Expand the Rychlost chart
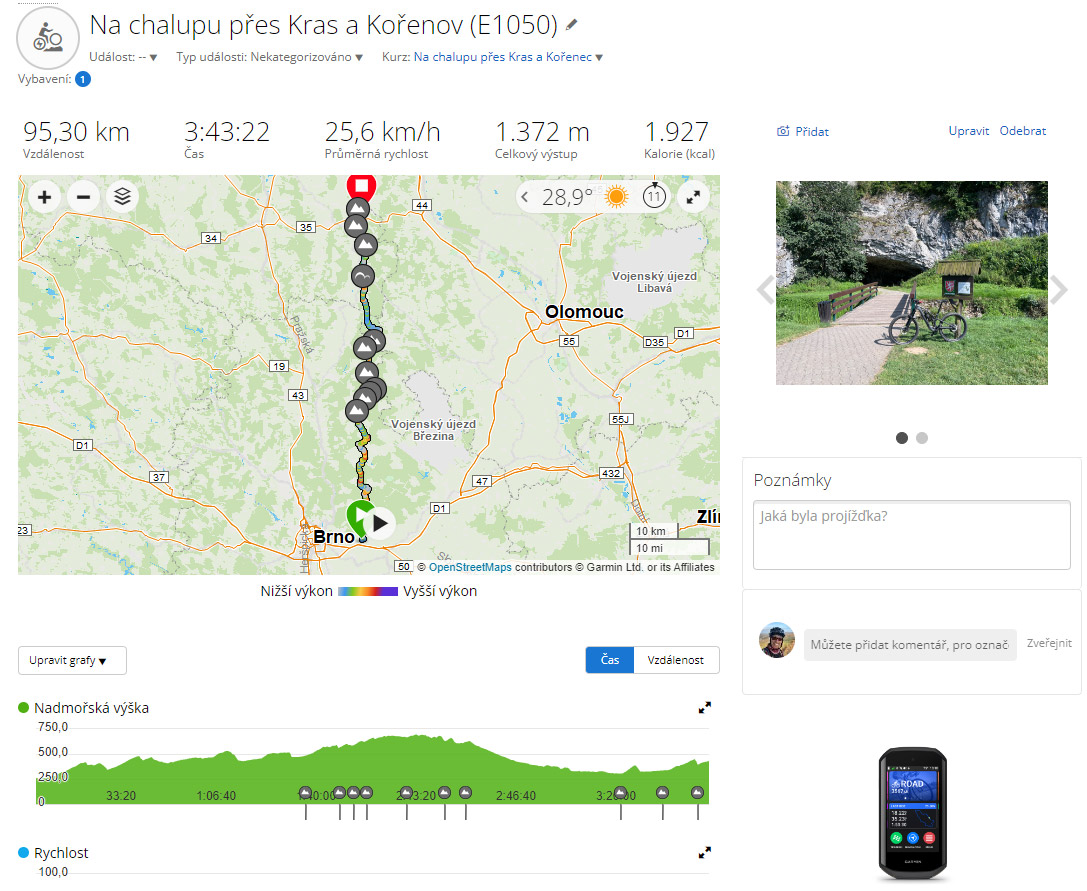1087x891 pixels. click(x=704, y=853)
